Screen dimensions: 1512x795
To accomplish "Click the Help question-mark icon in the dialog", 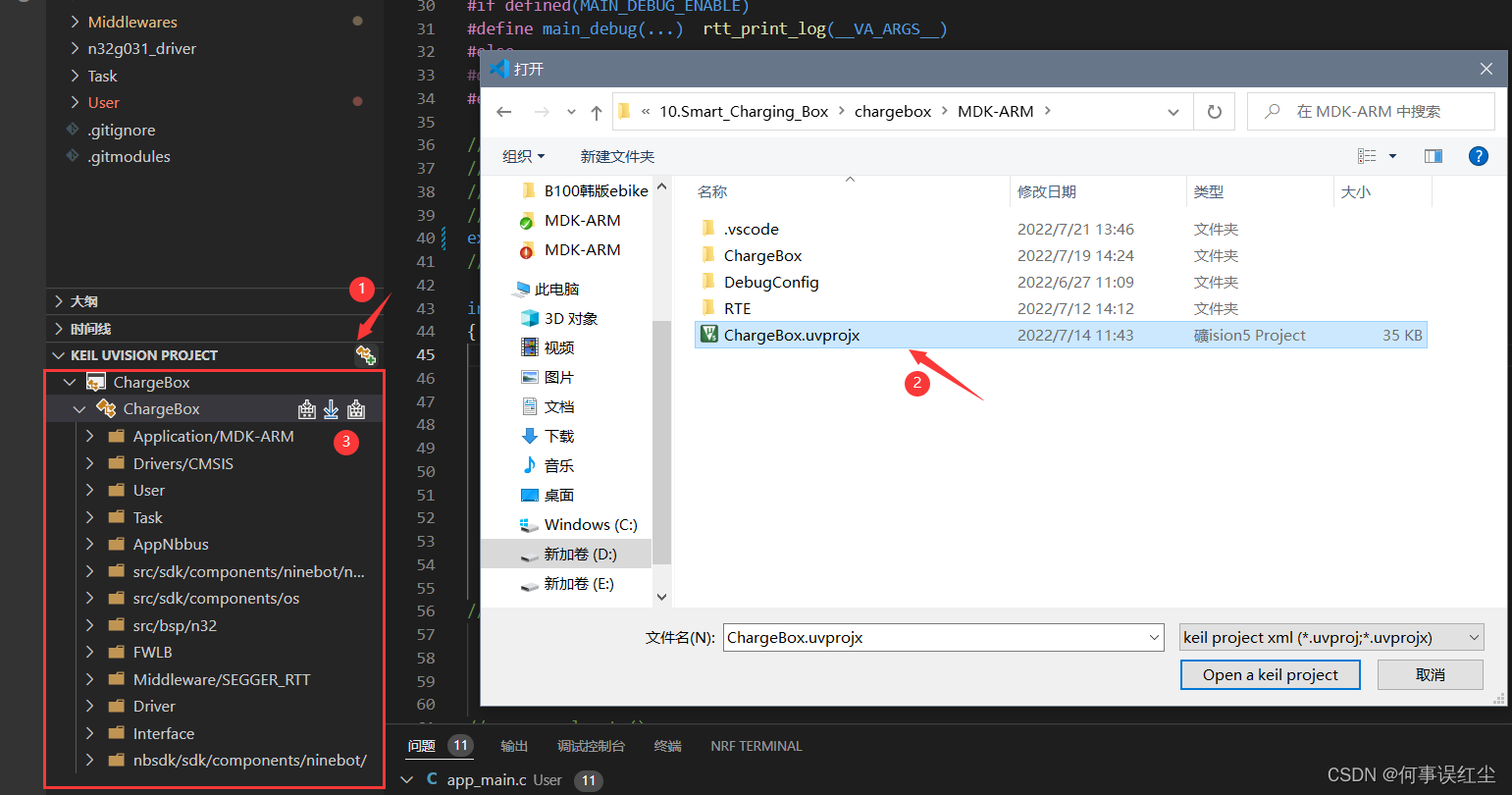I will (x=1479, y=155).
